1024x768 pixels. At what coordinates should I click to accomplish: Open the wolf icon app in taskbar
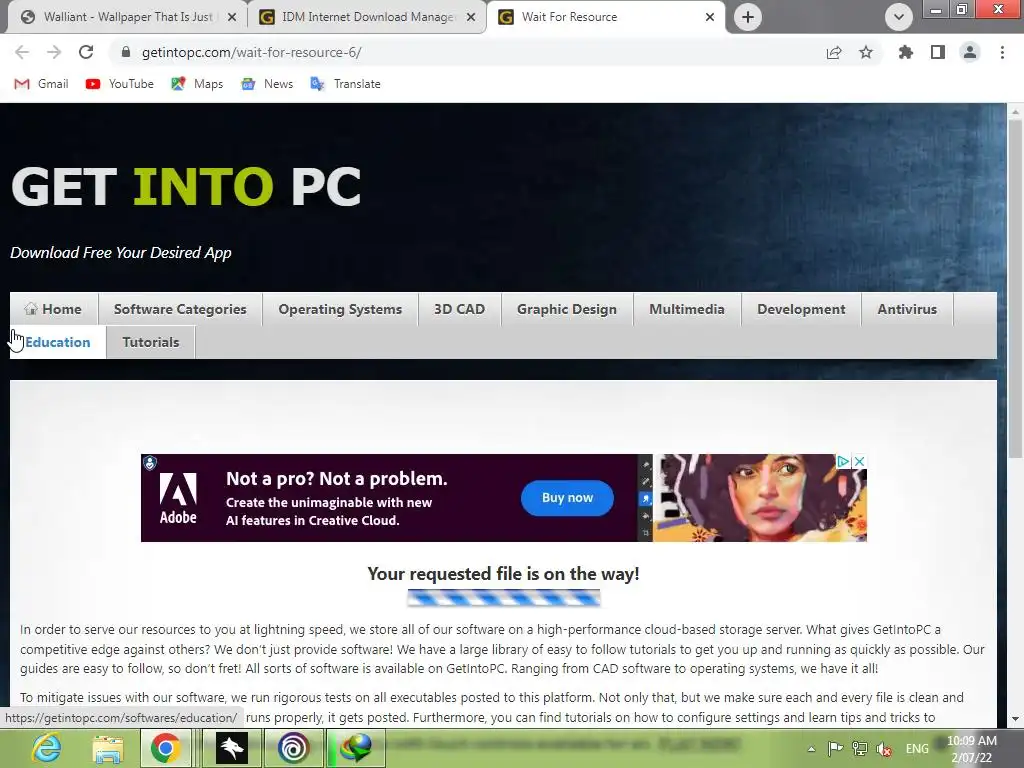coord(232,748)
